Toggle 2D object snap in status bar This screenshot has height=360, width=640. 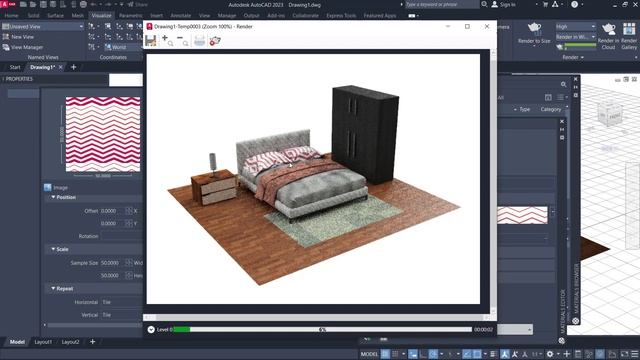point(477,354)
